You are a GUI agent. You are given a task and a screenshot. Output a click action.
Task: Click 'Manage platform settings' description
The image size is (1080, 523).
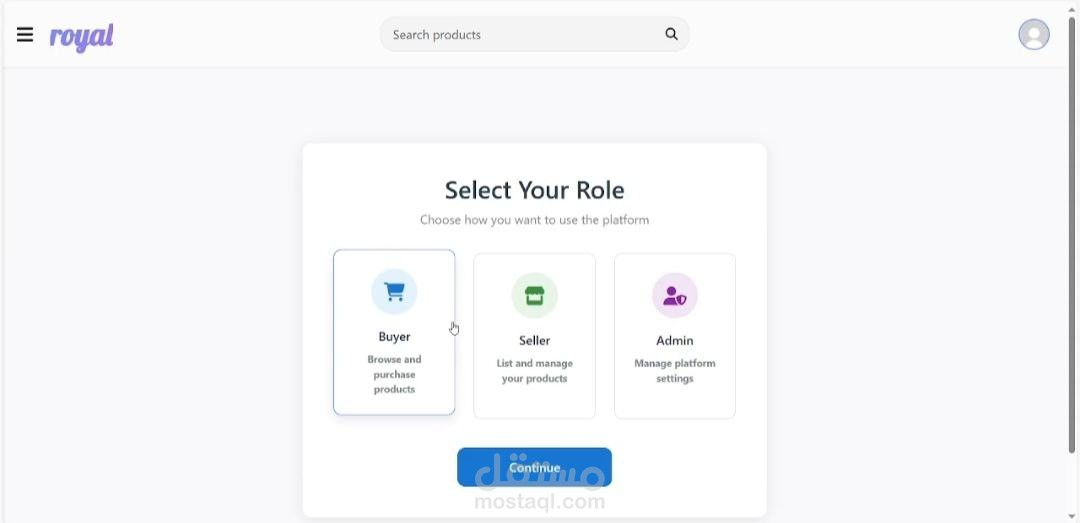[675, 371]
